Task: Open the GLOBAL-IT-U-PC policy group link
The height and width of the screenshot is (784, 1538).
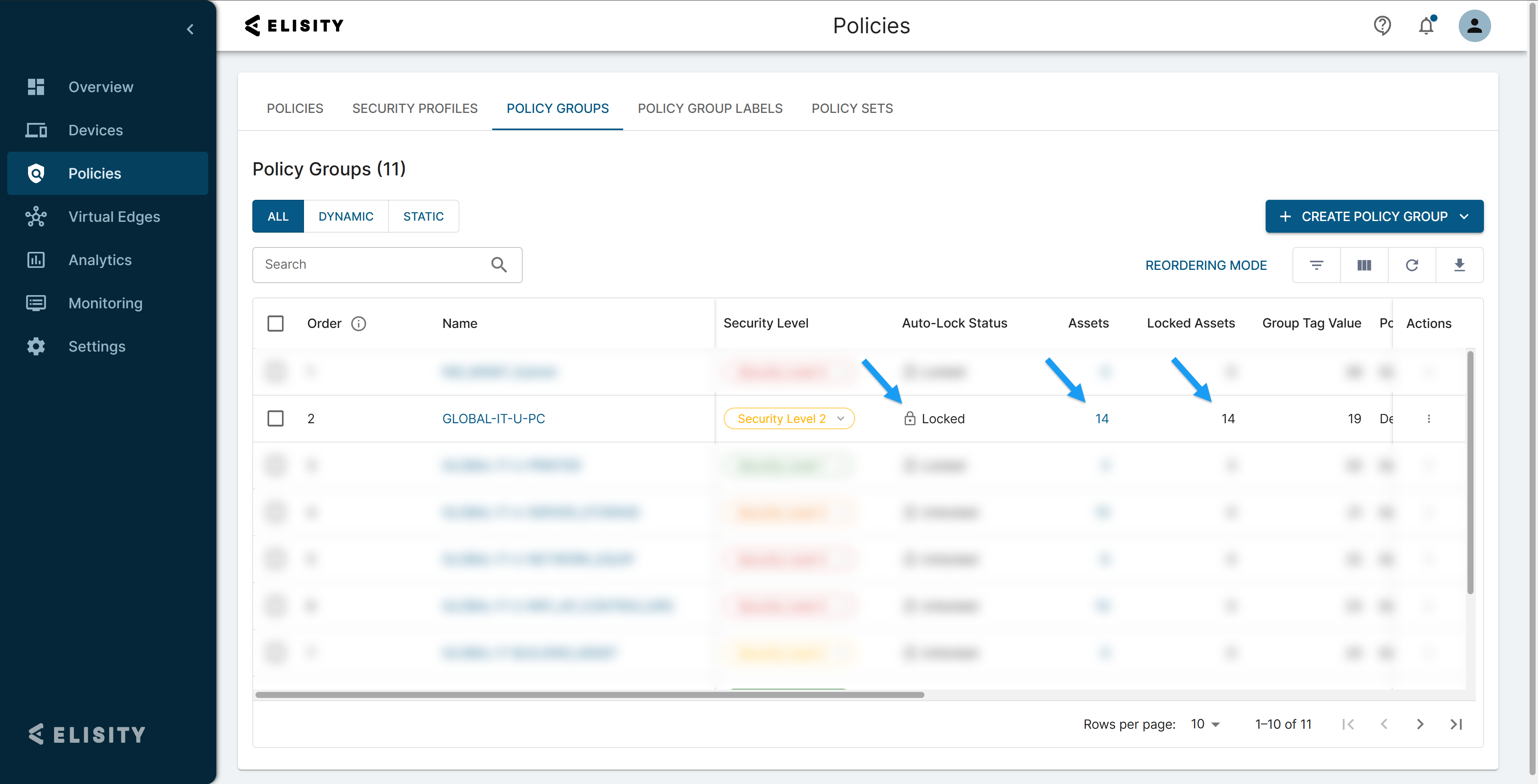Action: 493,418
